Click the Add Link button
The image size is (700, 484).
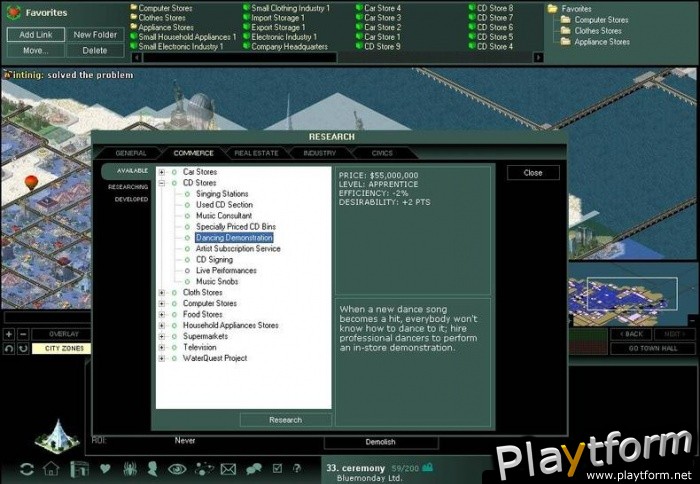pyautogui.click(x=36, y=34)
